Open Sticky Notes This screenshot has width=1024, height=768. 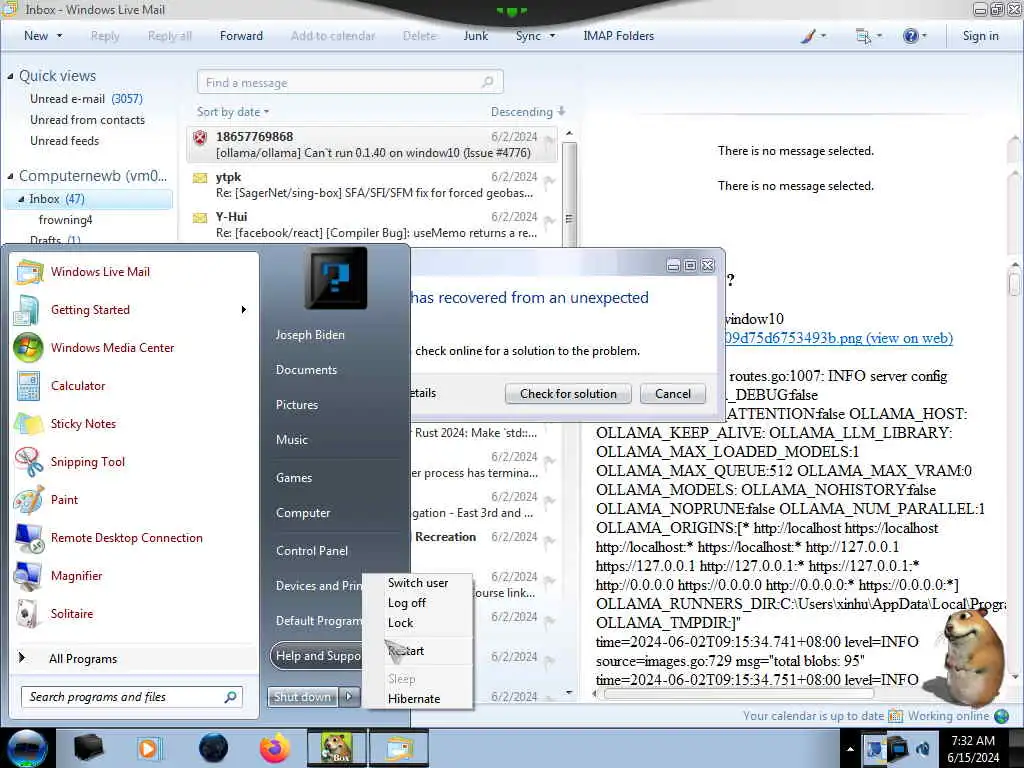coord(83,423)
